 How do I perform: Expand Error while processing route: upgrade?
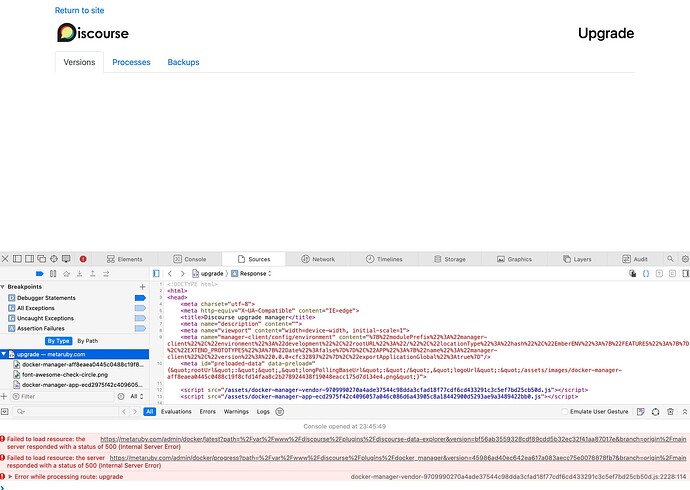(x=10, y=476)
